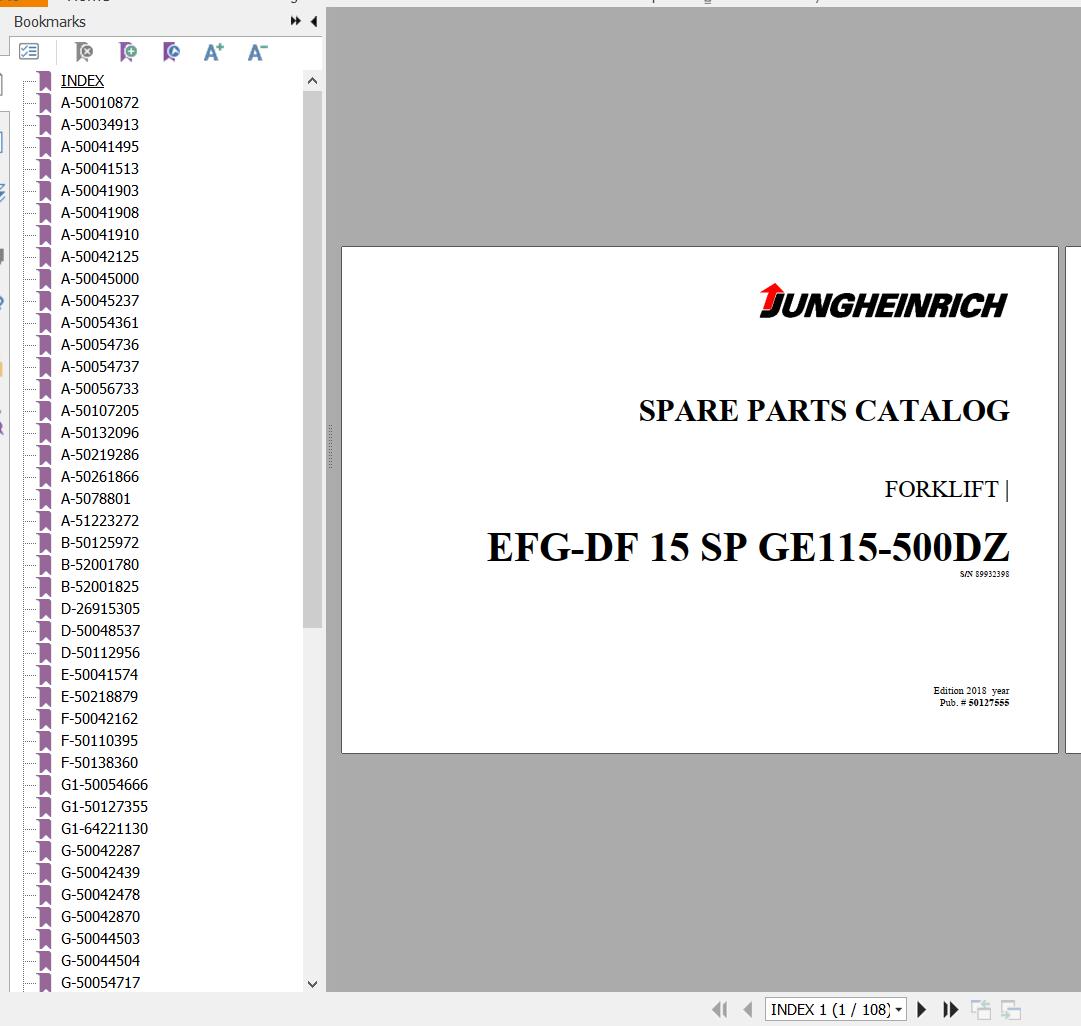Image resolution: width=1081 pixels, height=1026 pixels.
Task: Expand the Bookmarks panel with double-arrow icon
Action: click(x=296, y=21)
